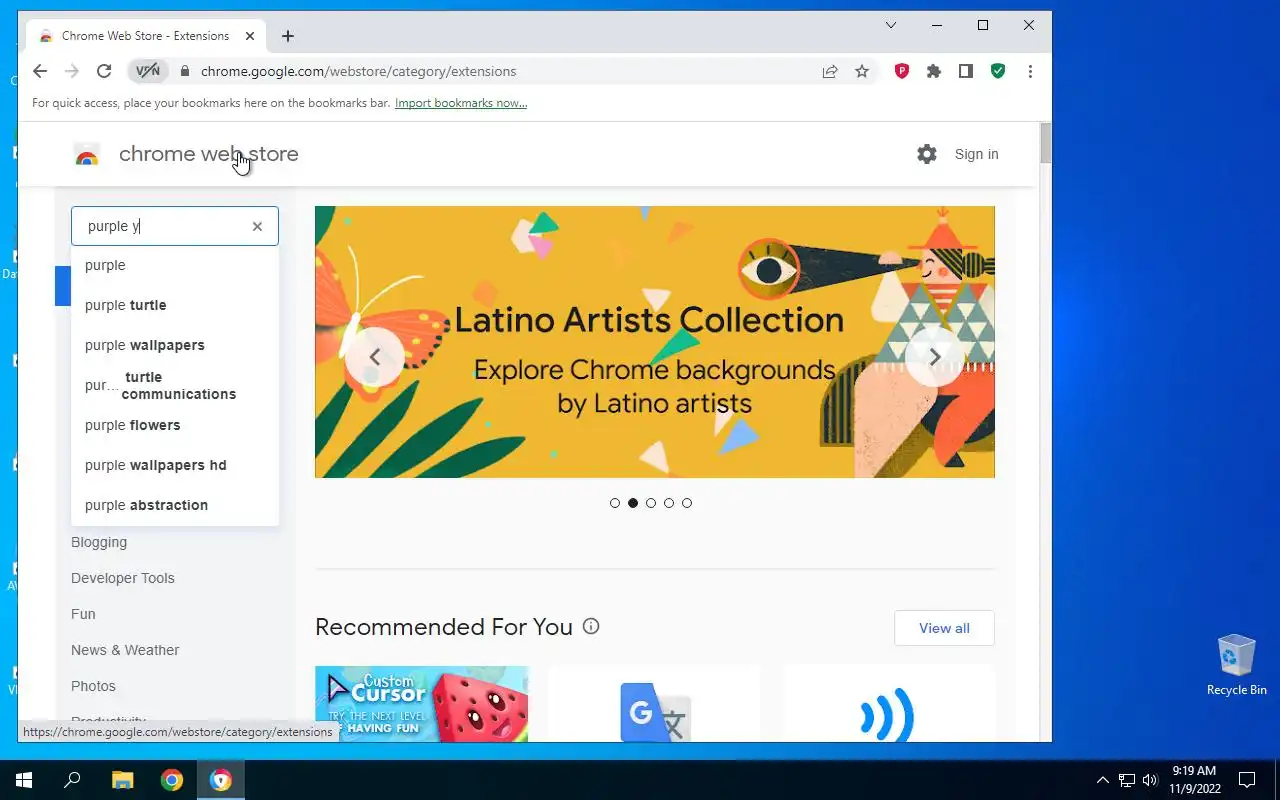Open the Custom Cursor extension card
Image resolution: width=1280 pixels, height=800 pixels.
tap(421, 704)
